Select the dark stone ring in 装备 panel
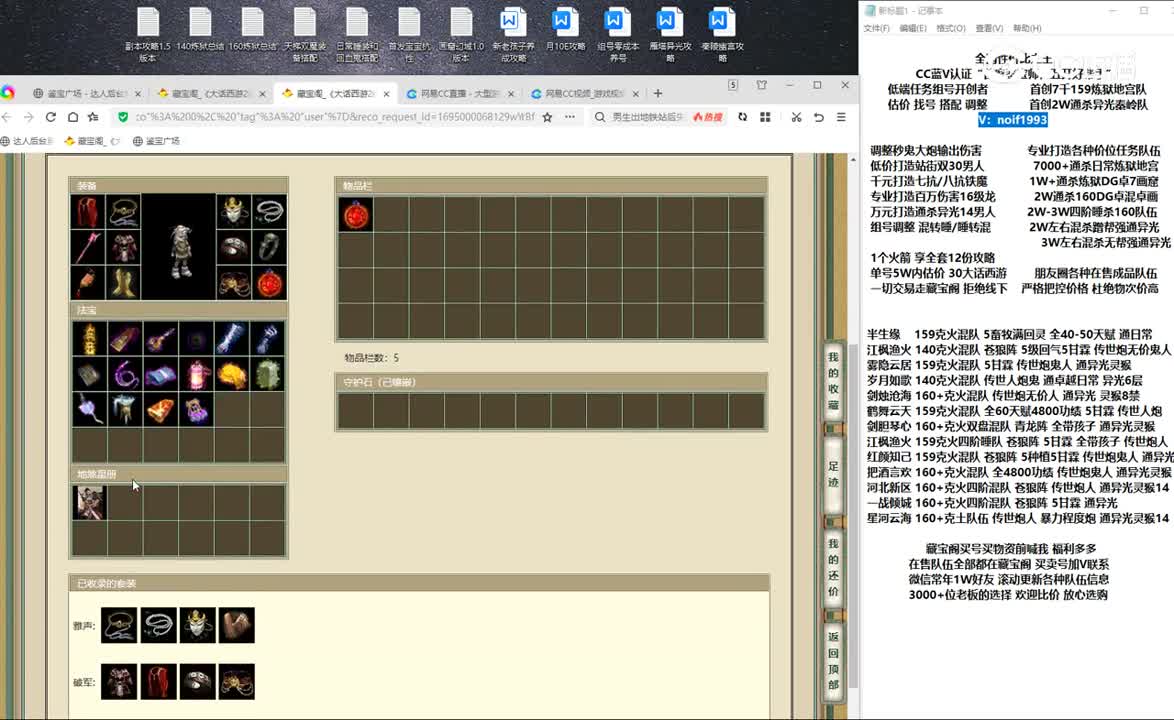Image resolution: width=1174 pixels, height=720 pixels. (x=270, y=248)
